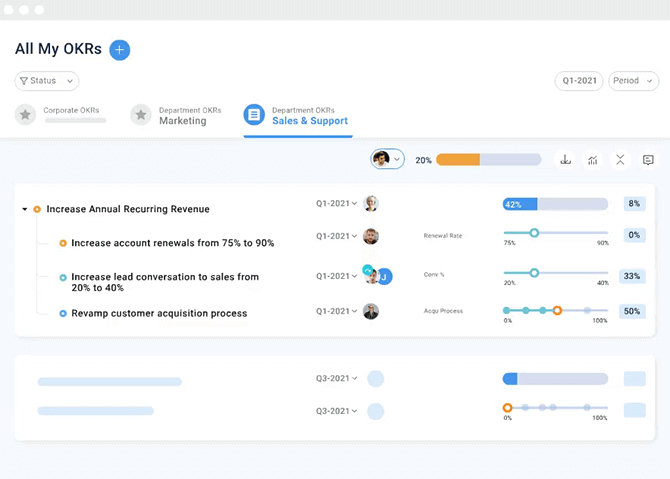Click the Renewal Rate slider handle

click(534, 232)
